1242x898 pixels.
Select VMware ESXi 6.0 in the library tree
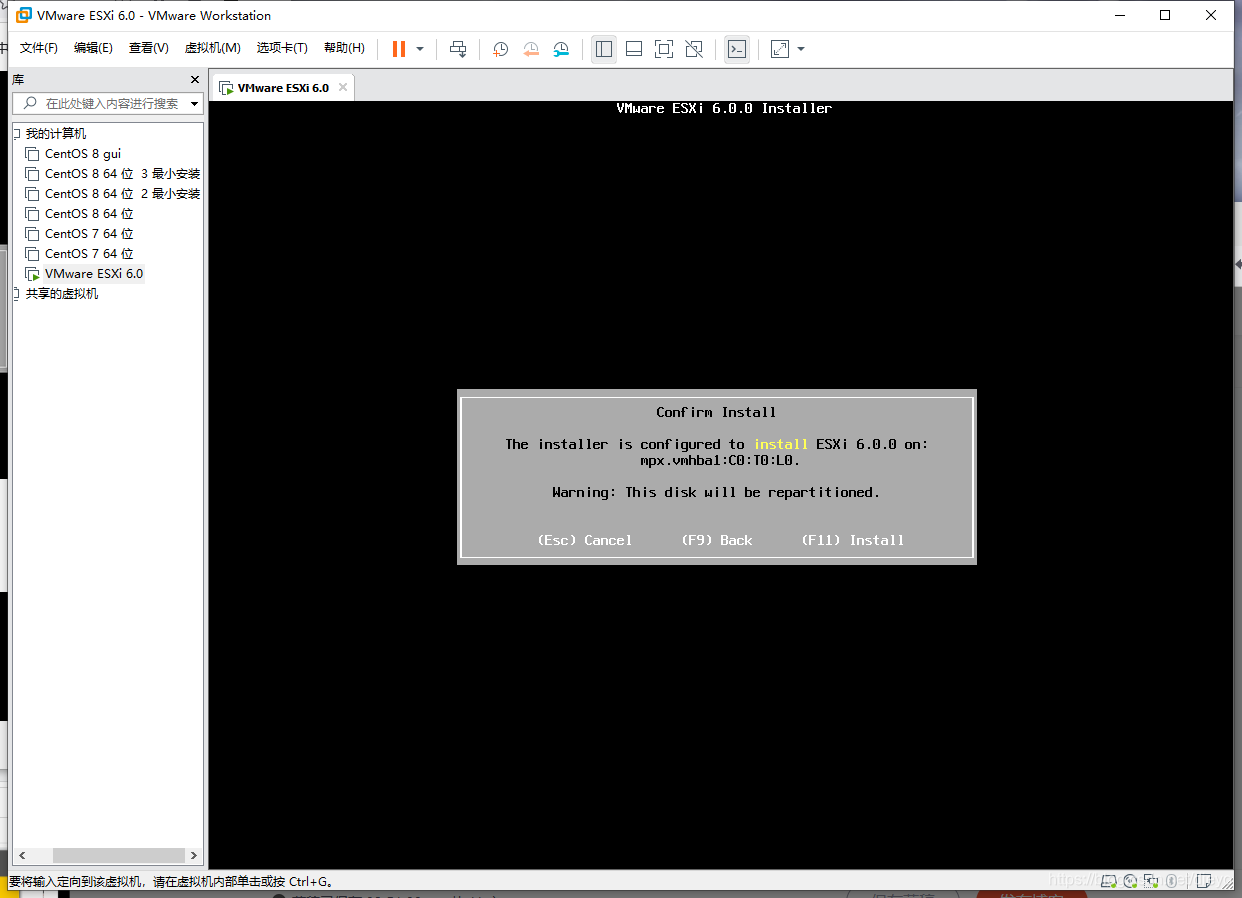94,274
